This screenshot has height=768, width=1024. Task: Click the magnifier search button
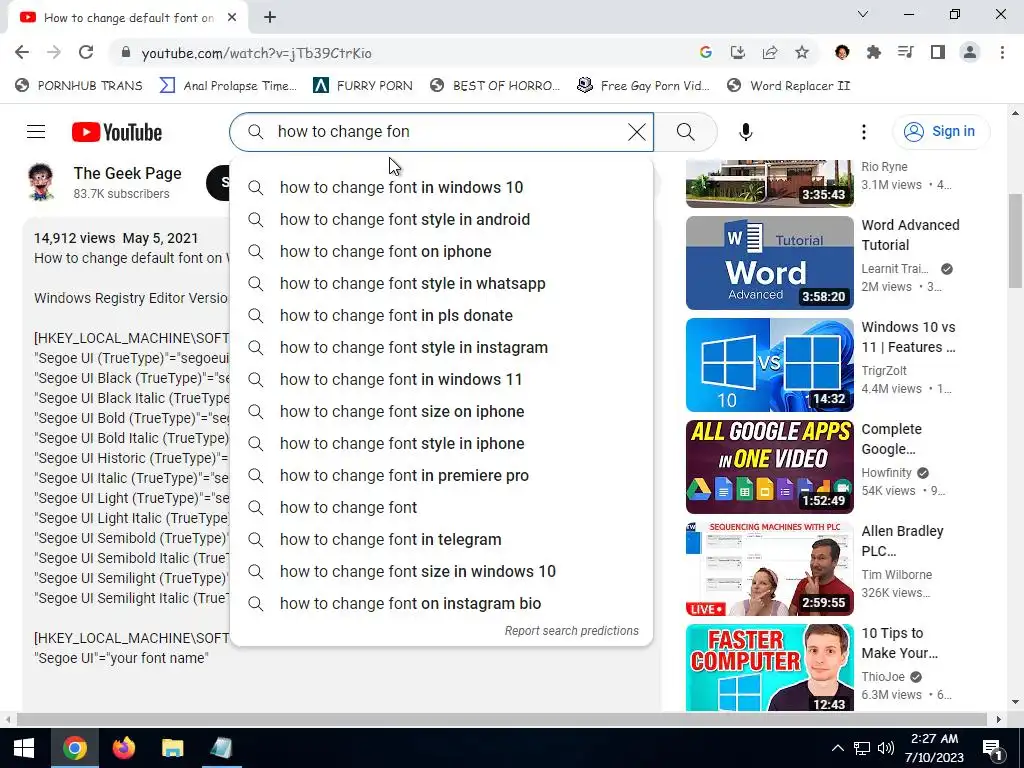685,132
